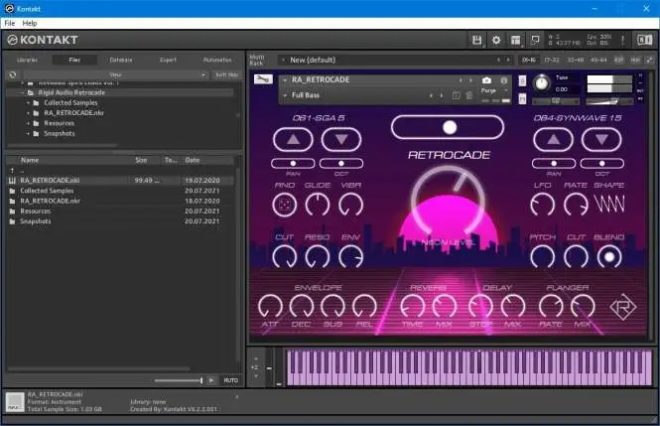
Task: Switch to the Expert browser tab
Action: (168, 60)
